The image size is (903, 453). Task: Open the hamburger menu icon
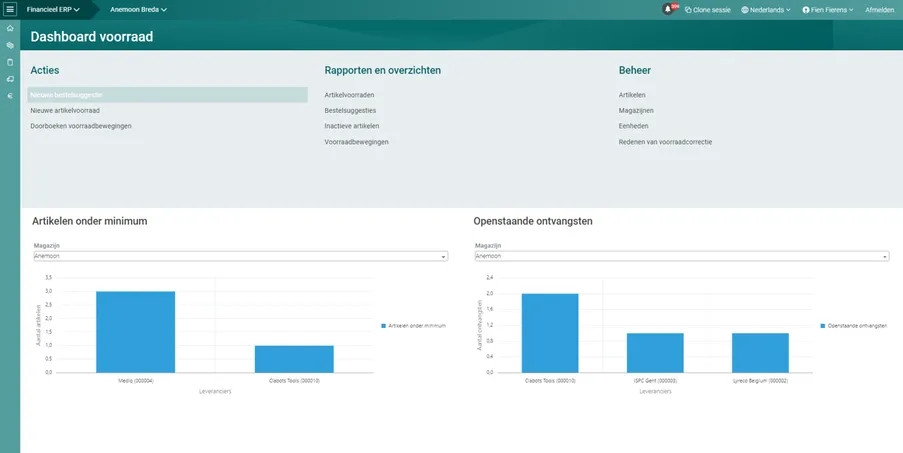tap(10, 9)
